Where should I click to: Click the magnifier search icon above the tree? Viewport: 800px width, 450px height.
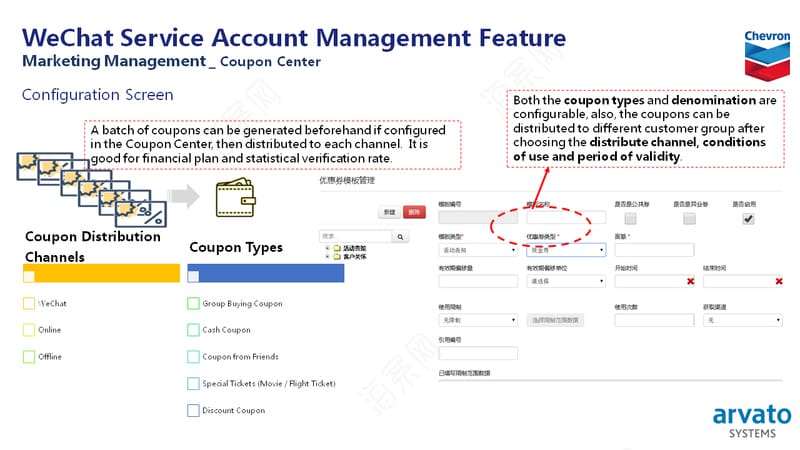coord(401,237)
